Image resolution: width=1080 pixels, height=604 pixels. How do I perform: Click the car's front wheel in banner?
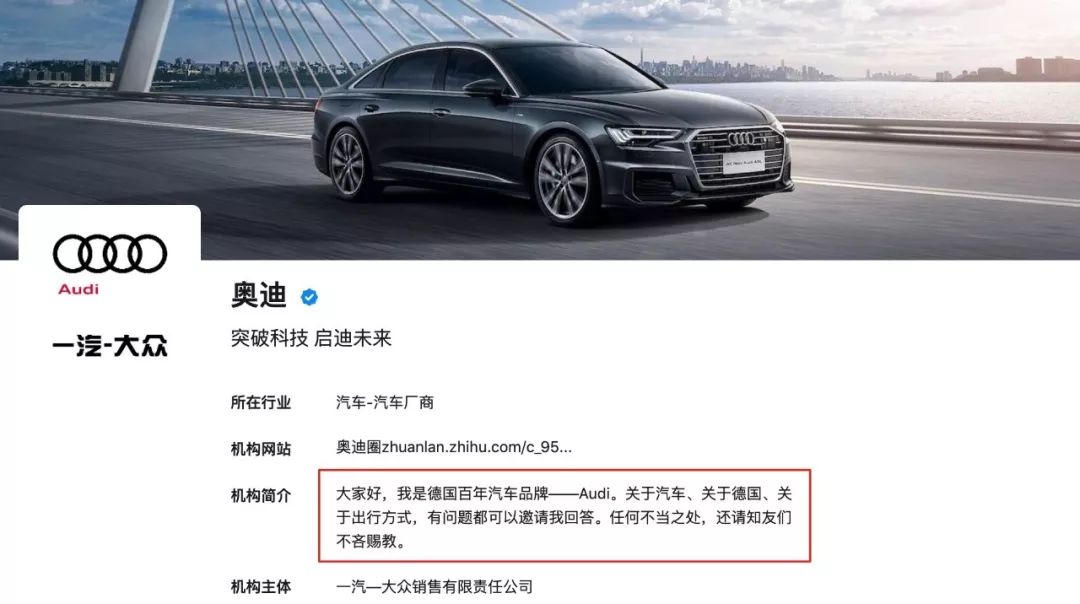pos(563,180)
